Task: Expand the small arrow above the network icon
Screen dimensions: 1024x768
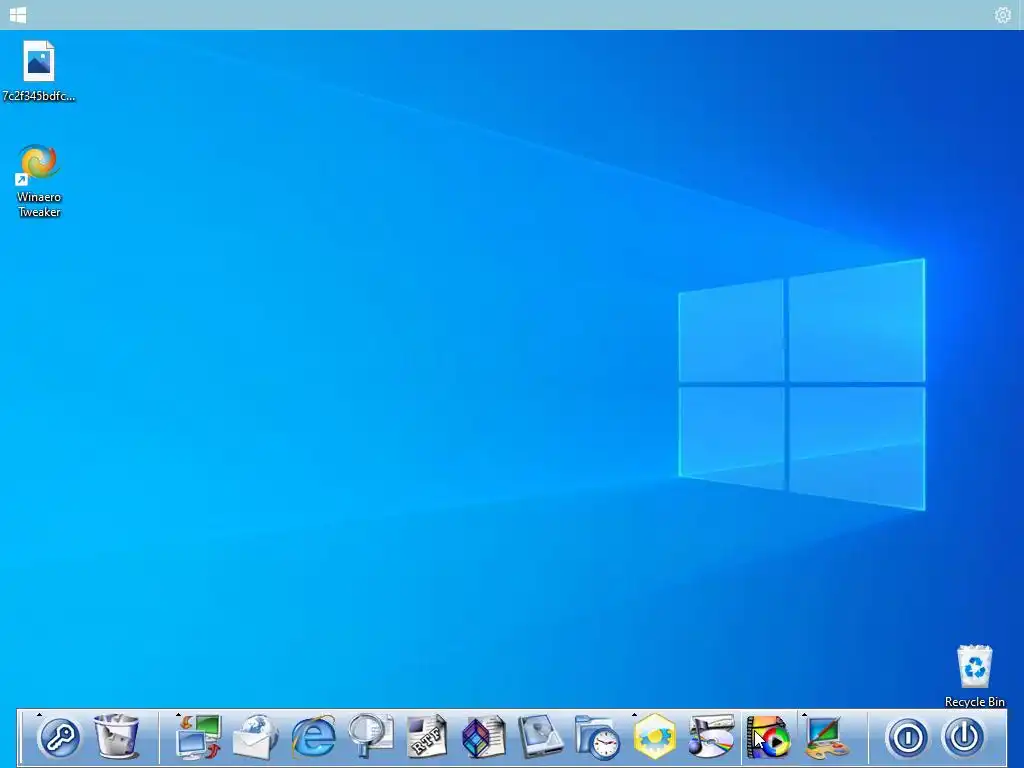Action: pyautogui.click(x=178, y=715)
